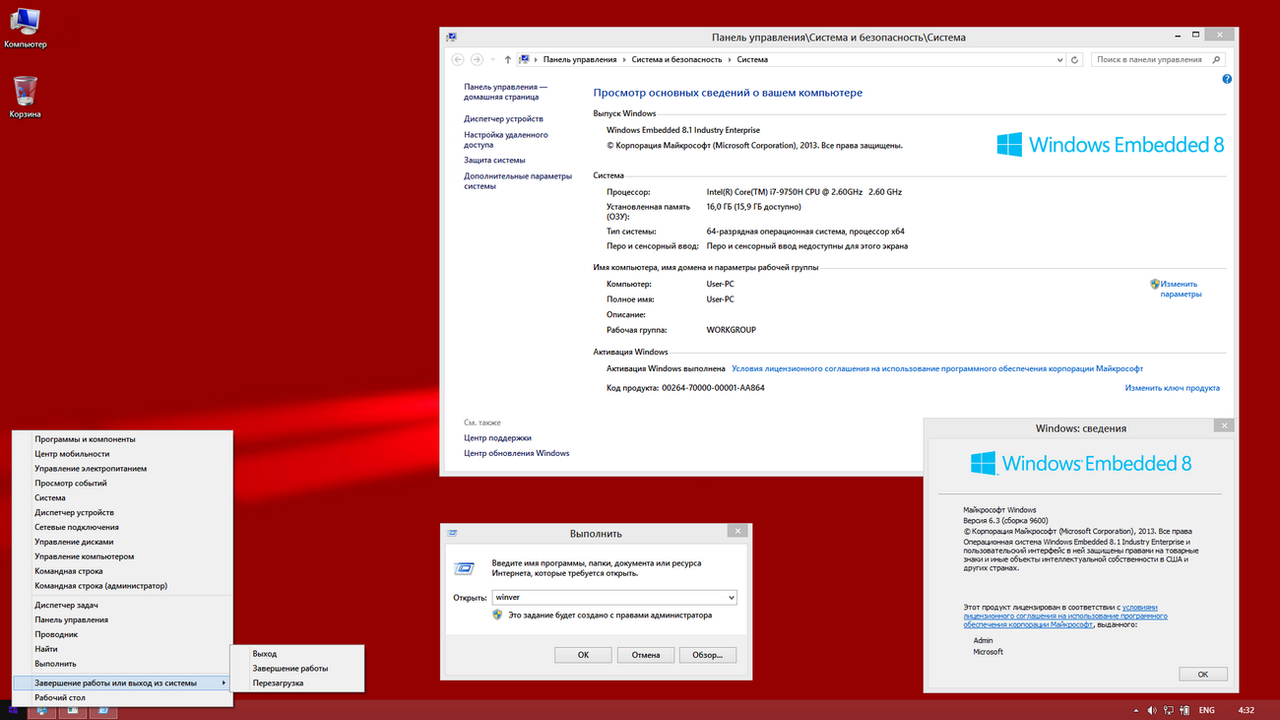1280x720 pixels.
Task: Click the Back arrow in Control Panel window
Action: tap(458, 60)
